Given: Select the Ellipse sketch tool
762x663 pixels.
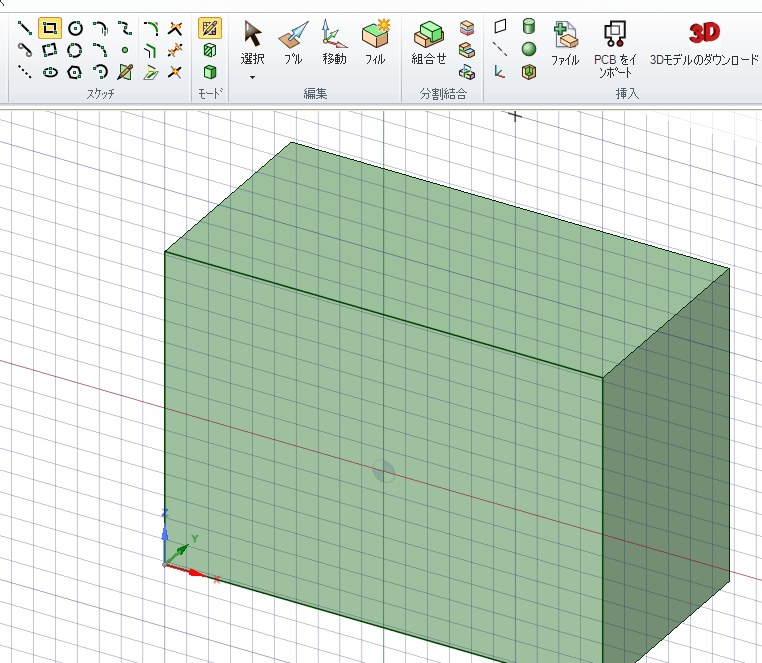Looking at the screenshot, I should point(50,72).
